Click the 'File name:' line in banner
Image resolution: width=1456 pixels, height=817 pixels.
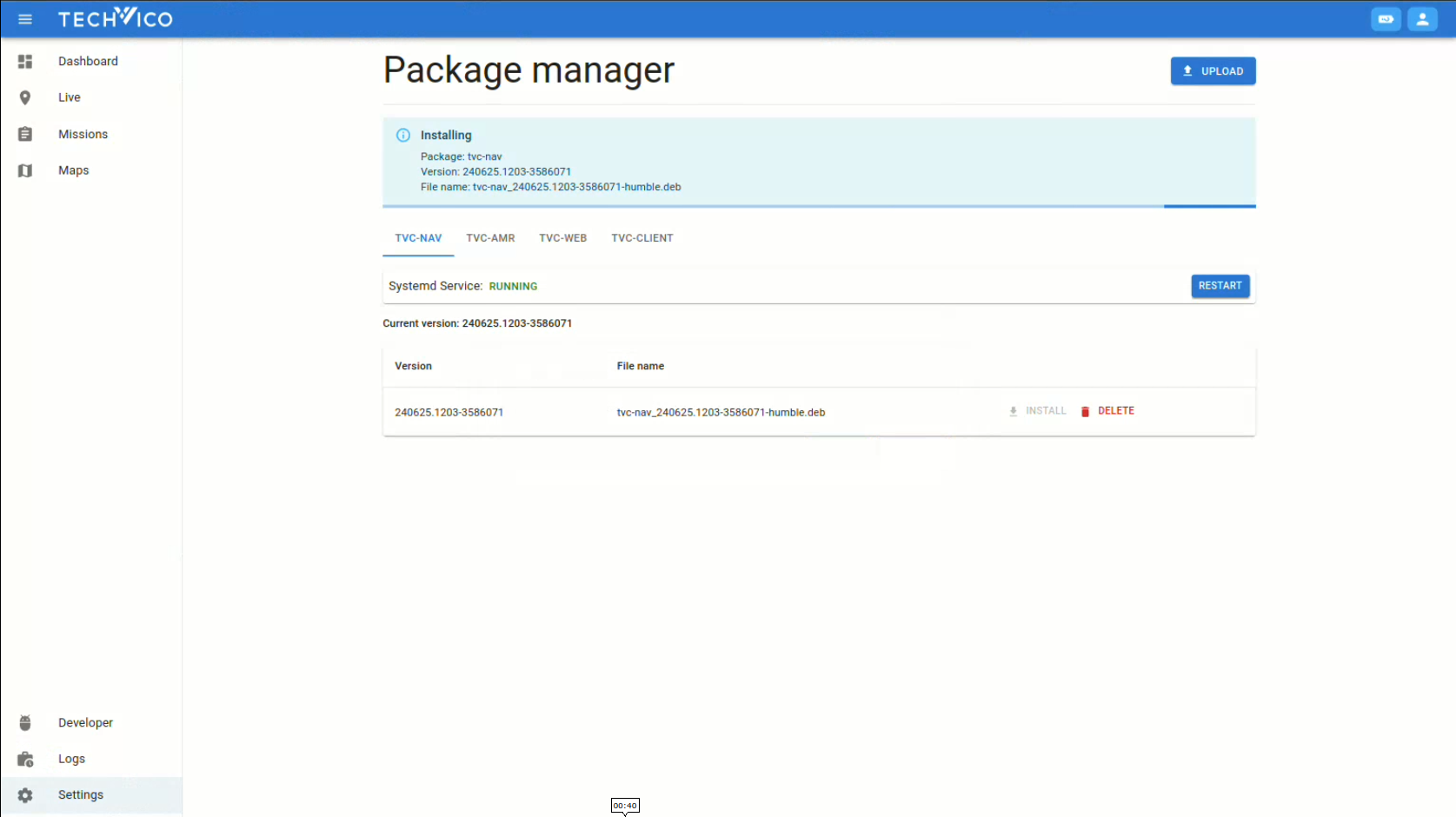pos(550,187)
